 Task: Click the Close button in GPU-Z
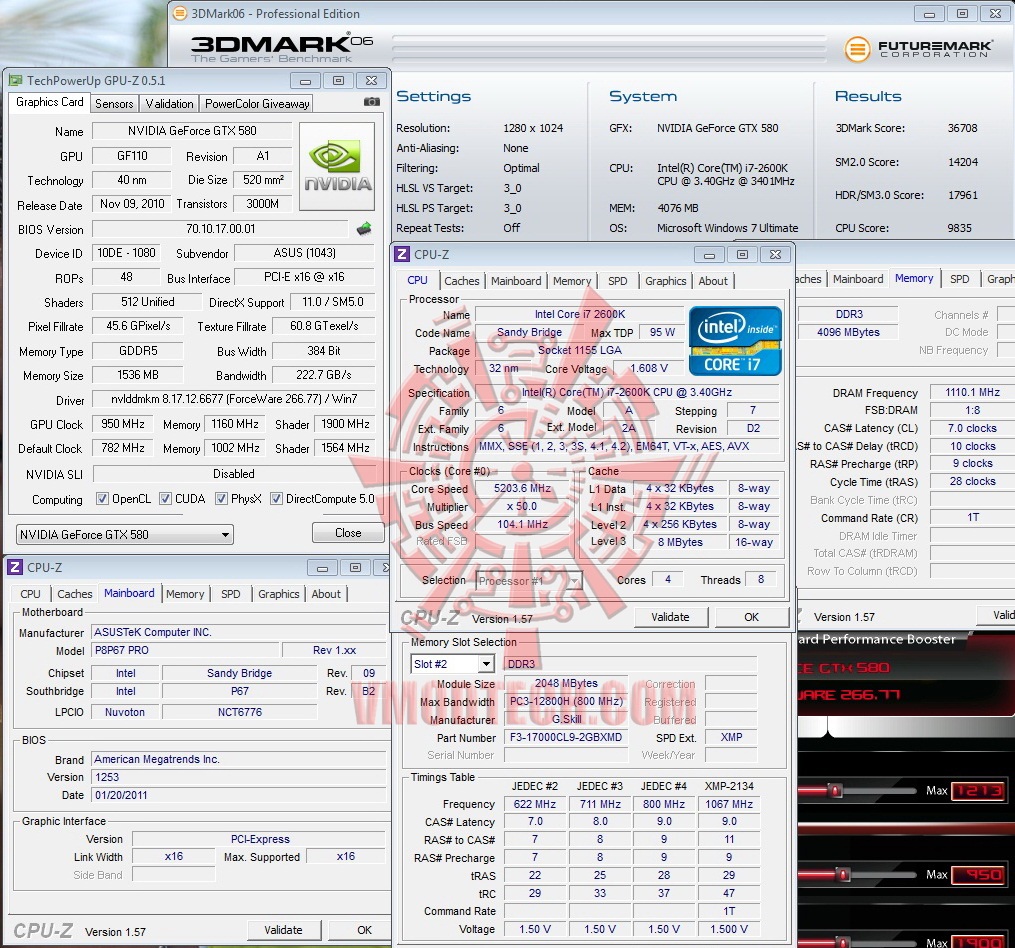point(348,533)
